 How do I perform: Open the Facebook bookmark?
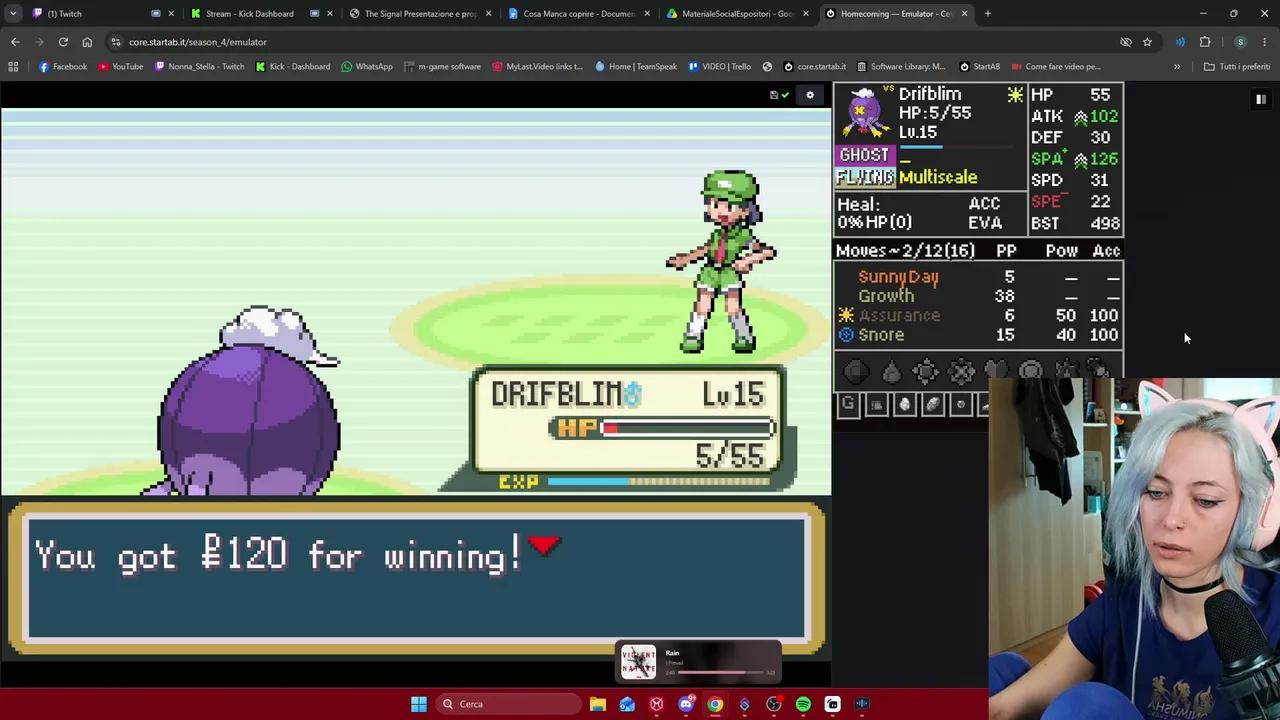63,67
